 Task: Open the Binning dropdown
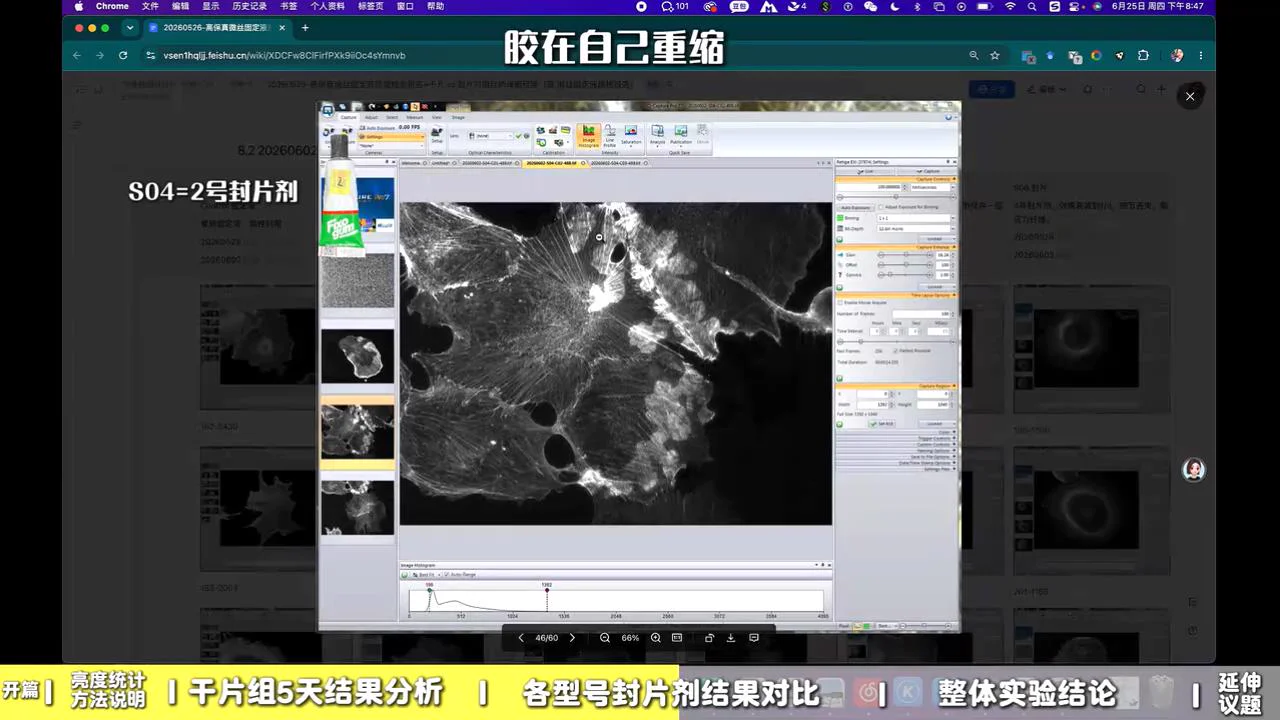click(914, 217)
